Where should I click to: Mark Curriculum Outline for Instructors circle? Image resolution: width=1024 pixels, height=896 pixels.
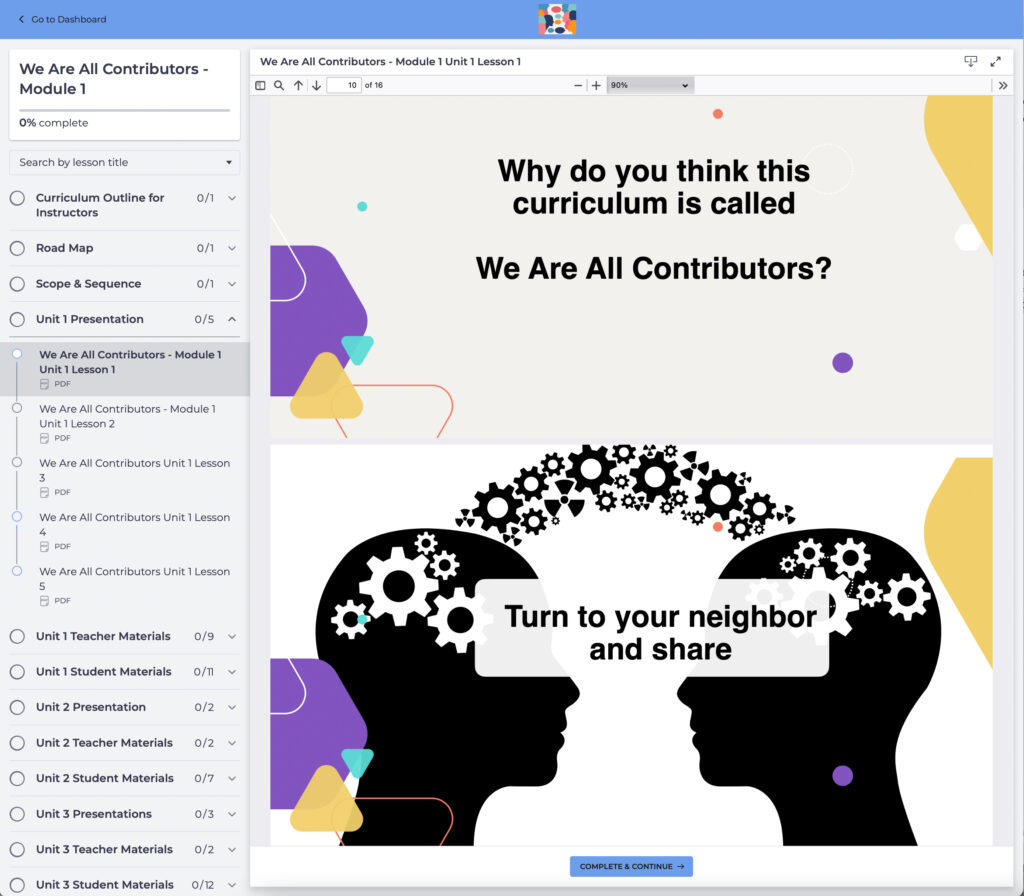(17, 198)
